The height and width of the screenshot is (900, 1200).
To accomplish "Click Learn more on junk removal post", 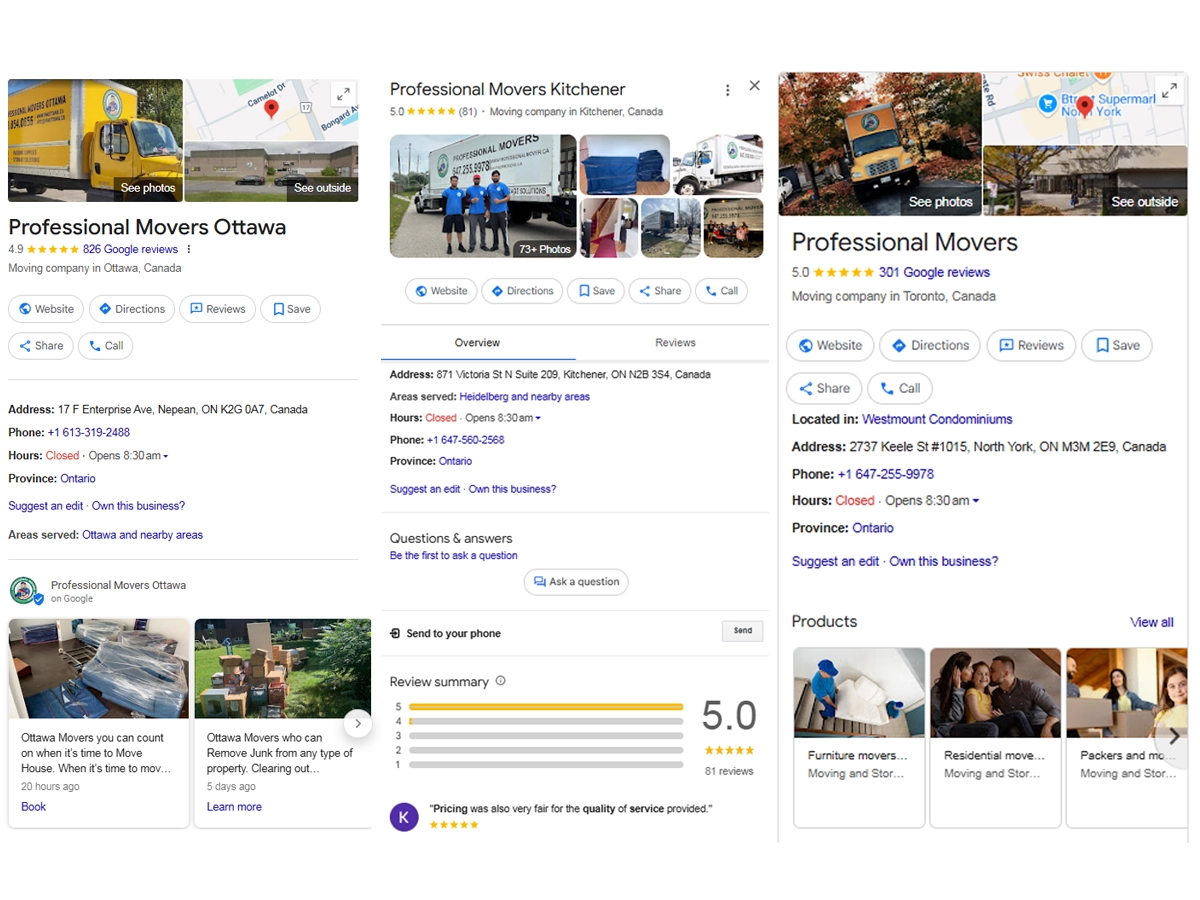I will 234,807.
